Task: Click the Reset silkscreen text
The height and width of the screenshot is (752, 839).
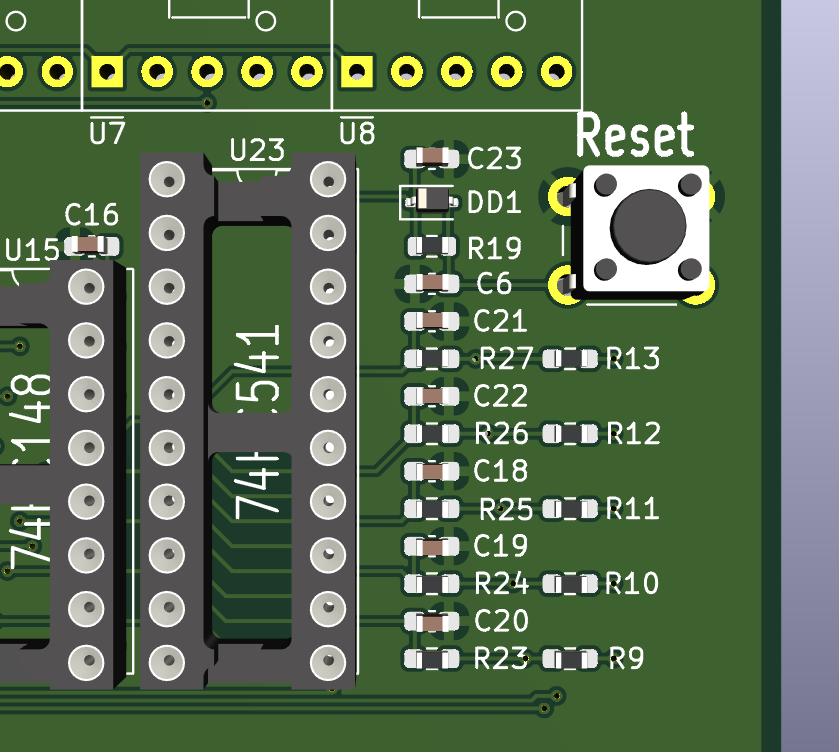Action: pos(635,135)
